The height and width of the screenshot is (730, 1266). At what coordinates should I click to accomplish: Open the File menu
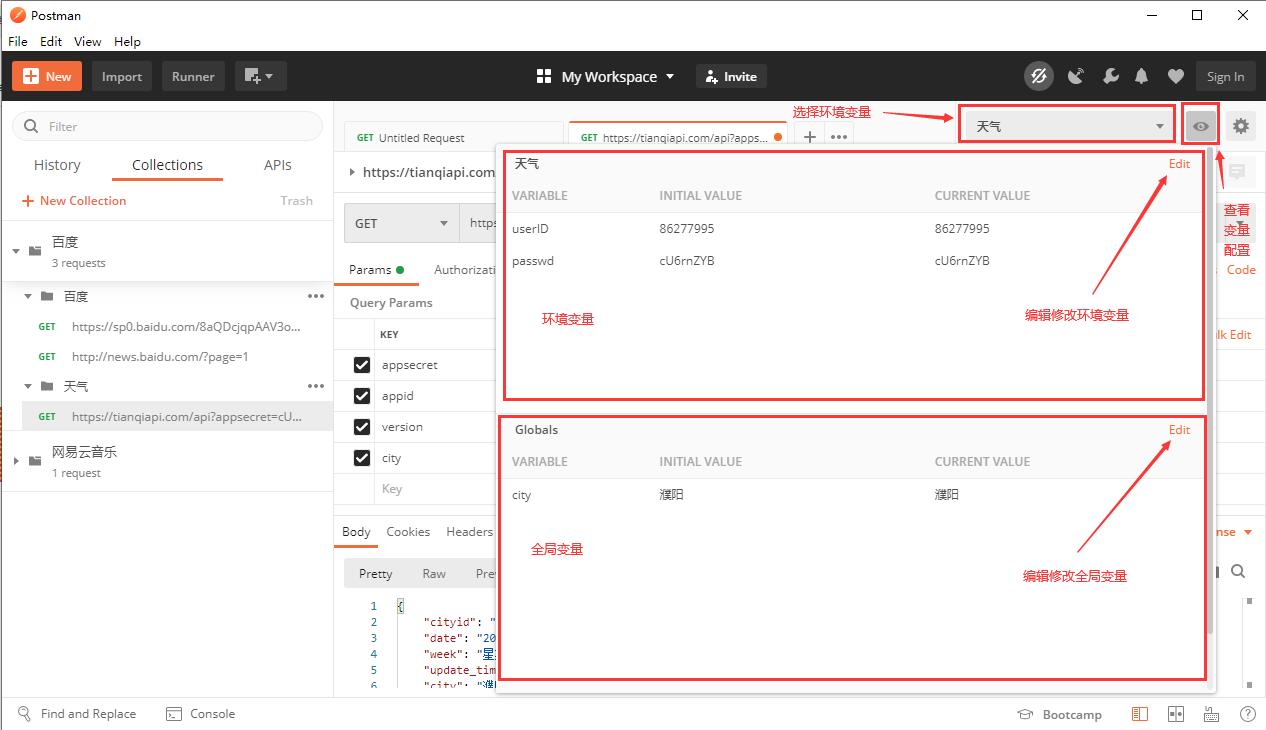pyautogui.click(x=18, y=41)
